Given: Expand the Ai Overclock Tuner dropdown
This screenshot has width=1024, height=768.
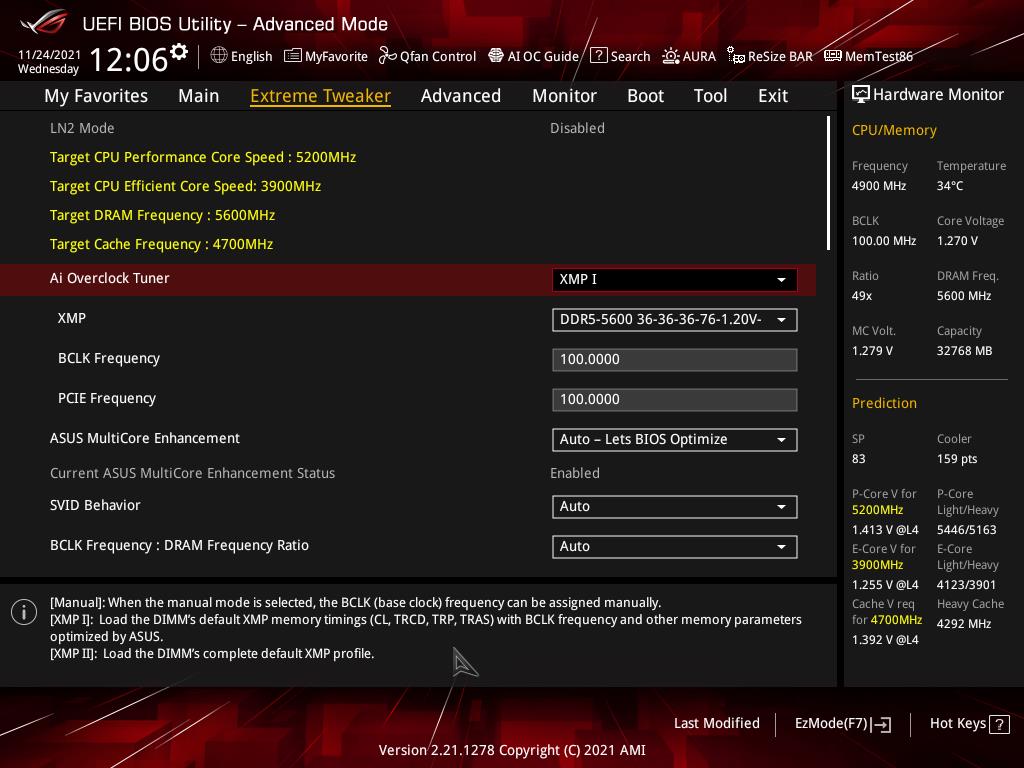Looking at the screenshot, I should pyautogui.click(x=674, y=280).
